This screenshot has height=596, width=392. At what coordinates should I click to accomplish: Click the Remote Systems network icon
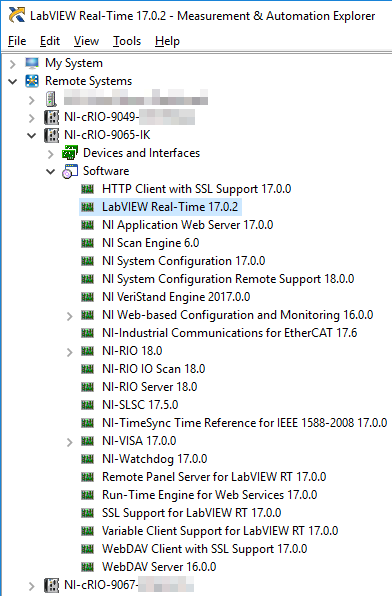[32, 81]
